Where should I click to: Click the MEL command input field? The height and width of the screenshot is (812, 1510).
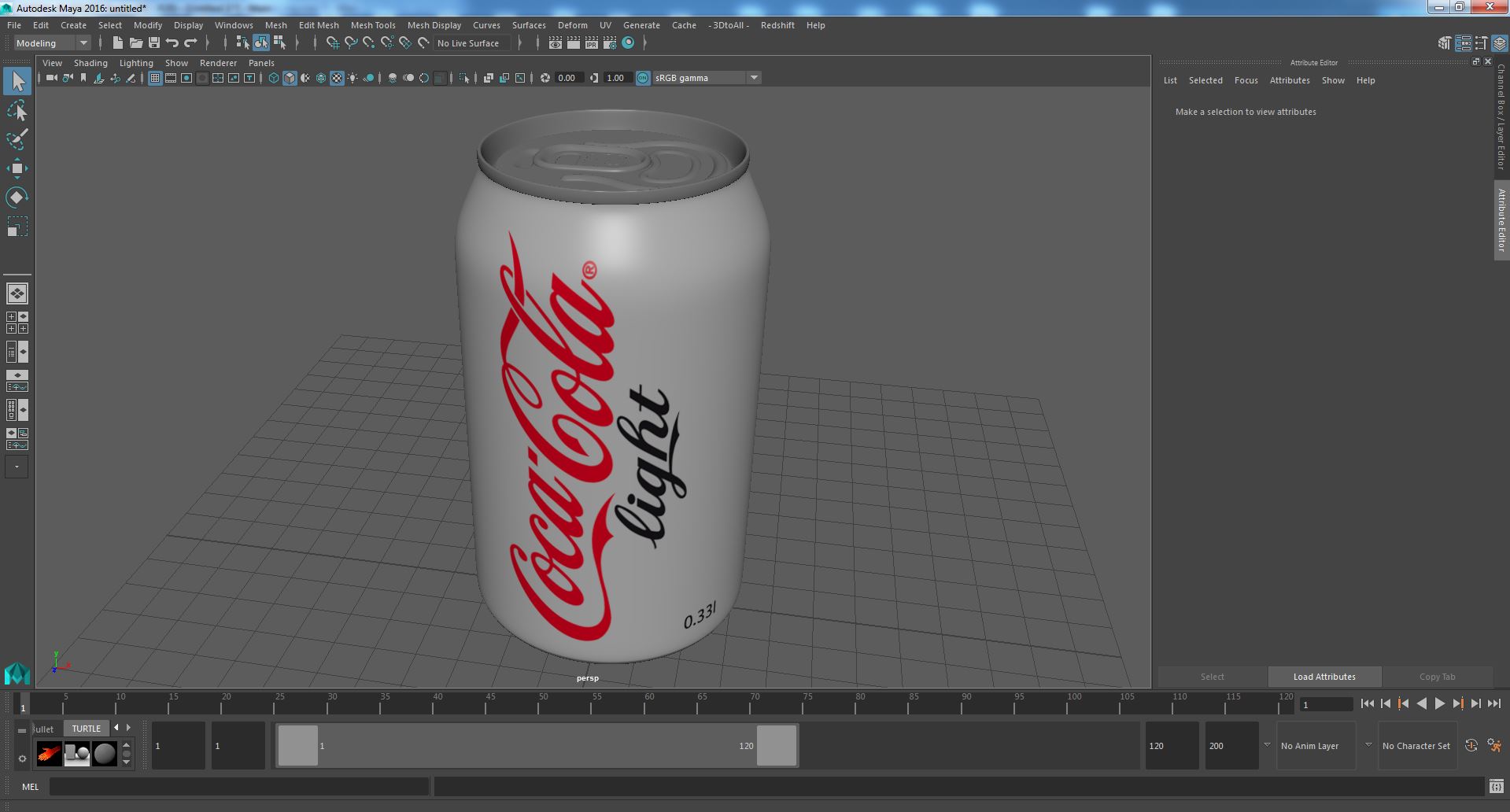(239, 787)
